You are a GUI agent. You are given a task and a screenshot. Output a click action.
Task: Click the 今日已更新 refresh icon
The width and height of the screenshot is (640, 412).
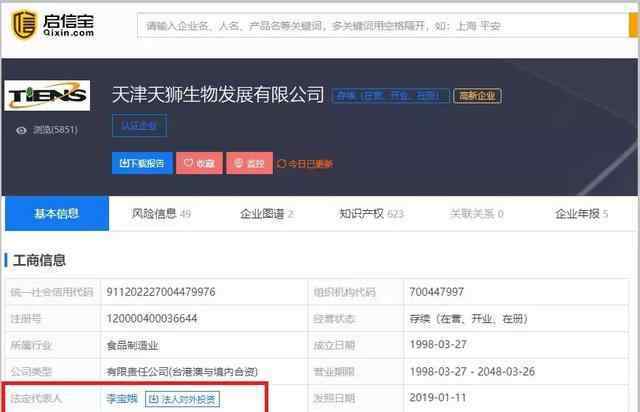pyautogui.click(x=282, y=163)
